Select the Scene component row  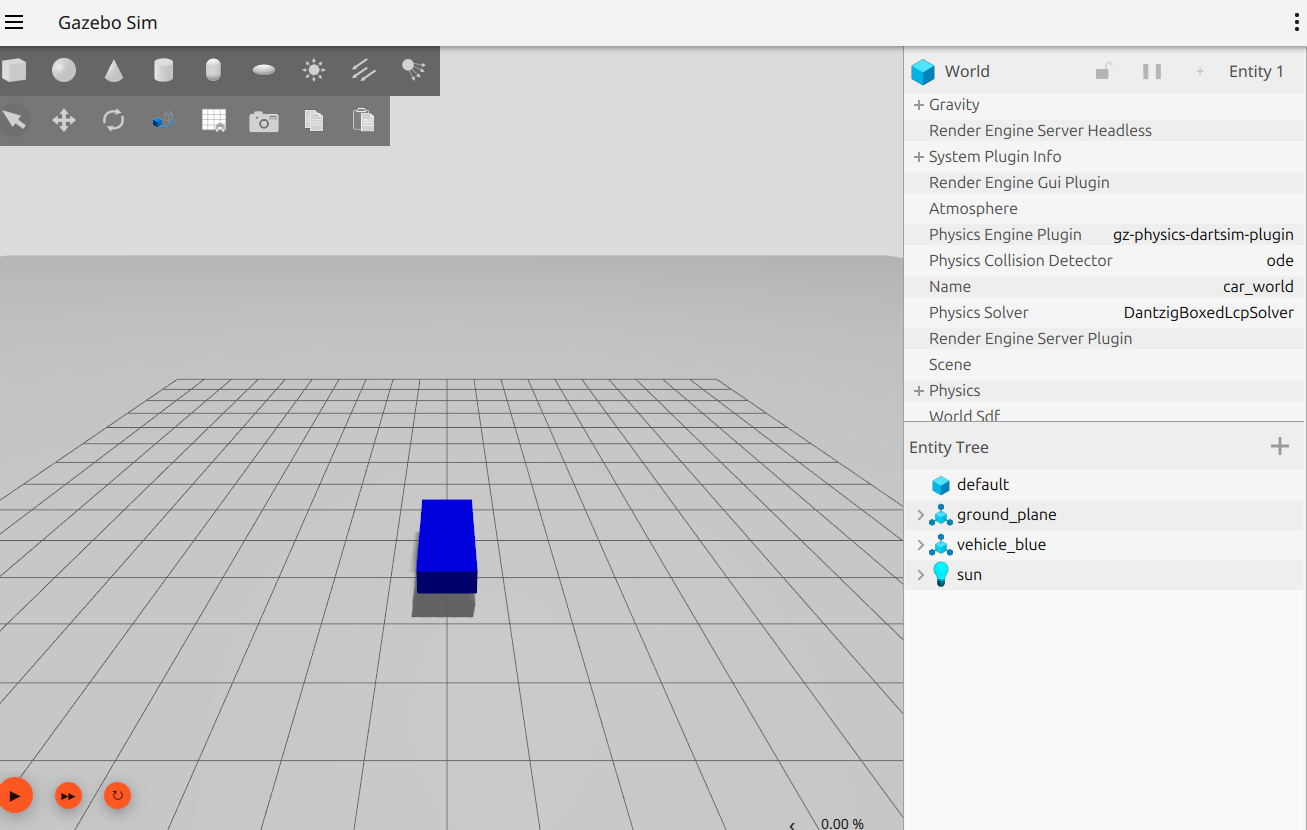click(1105, 364)
